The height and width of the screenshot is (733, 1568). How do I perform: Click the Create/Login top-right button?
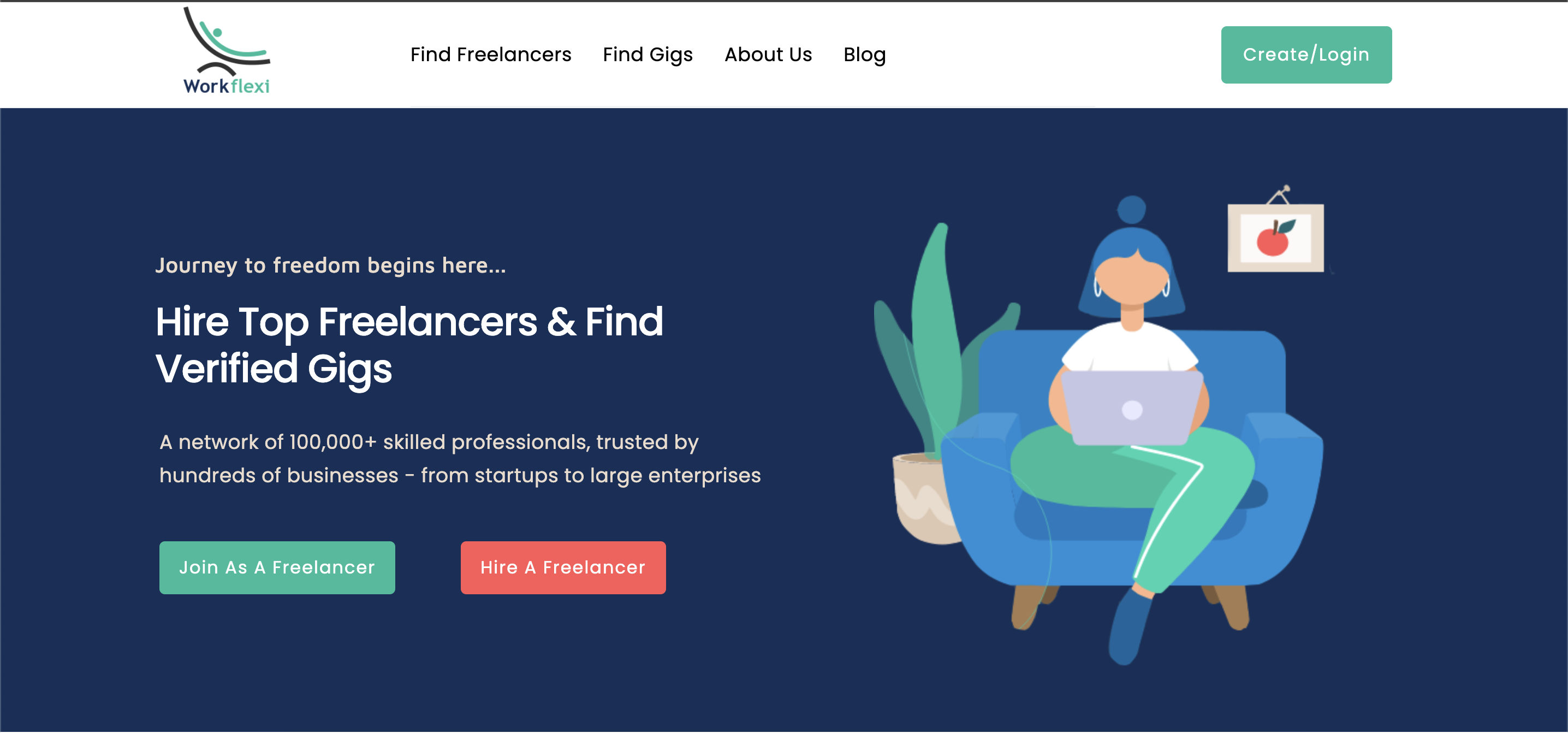[x=1307, y=55]
